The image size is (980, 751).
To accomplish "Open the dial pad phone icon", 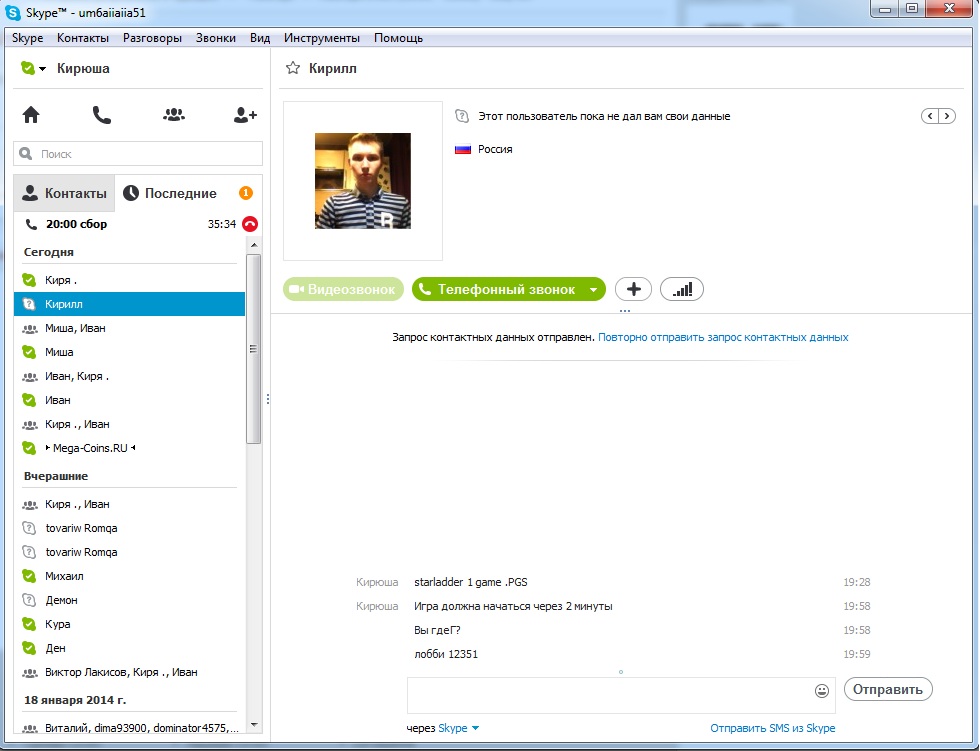I will coord(102,115).
